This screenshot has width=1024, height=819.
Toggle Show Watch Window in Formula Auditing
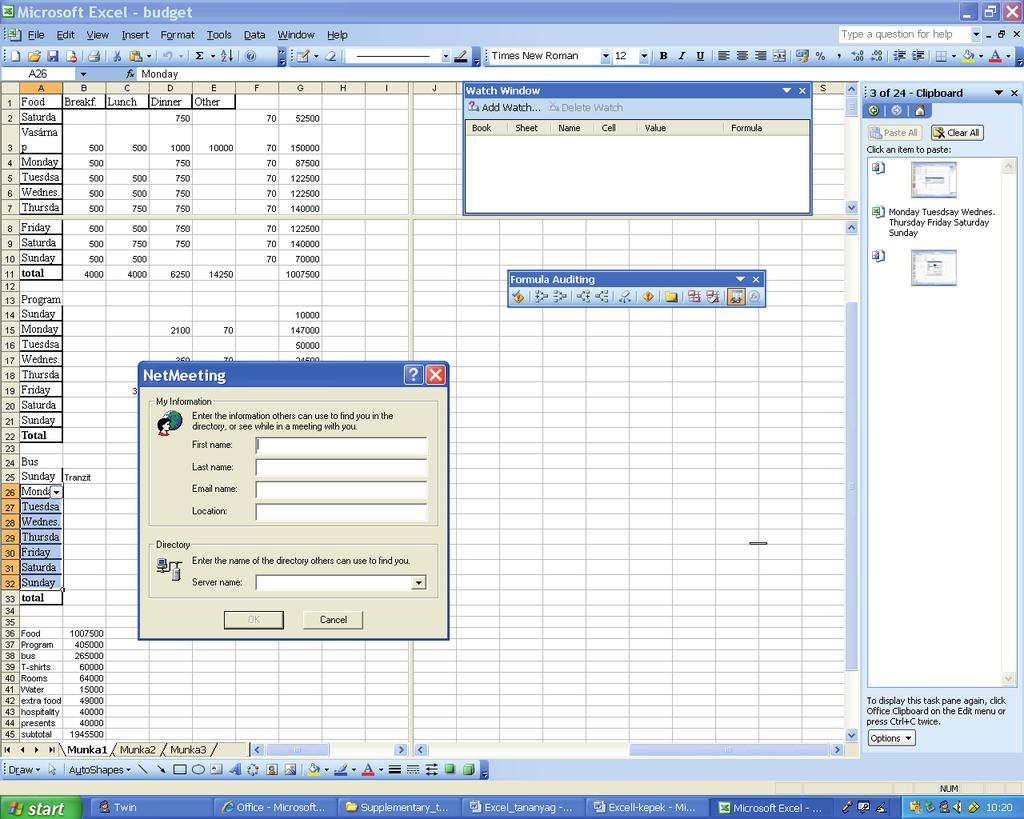736,297
